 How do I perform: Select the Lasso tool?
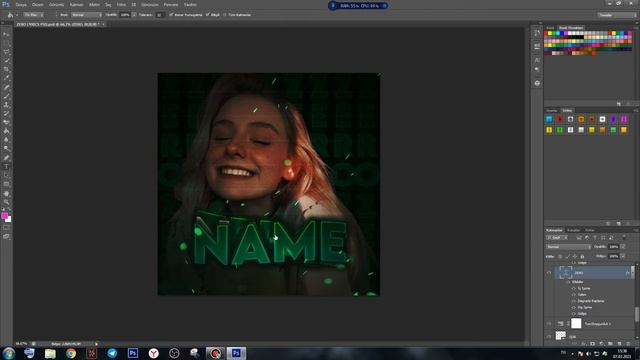point(6,52)
